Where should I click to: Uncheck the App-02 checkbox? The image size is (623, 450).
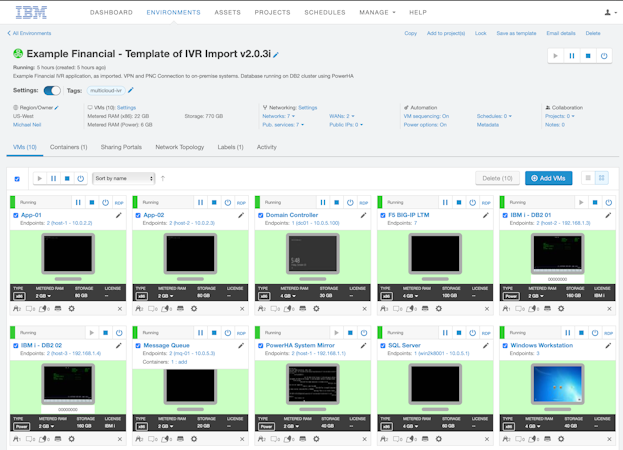(138, 215)
